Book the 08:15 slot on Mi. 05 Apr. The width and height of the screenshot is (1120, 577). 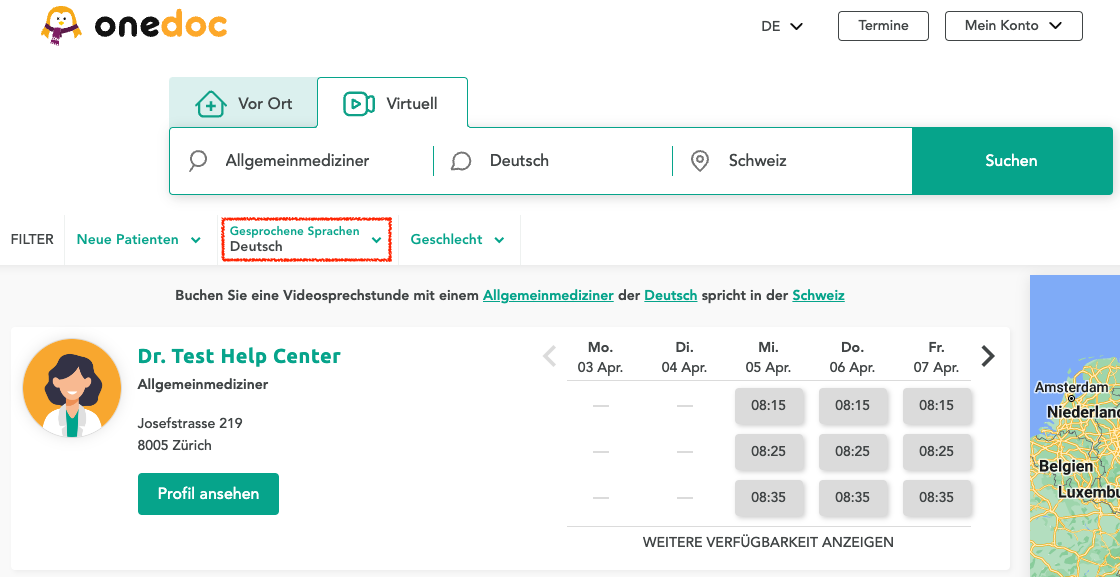[768, 406]
